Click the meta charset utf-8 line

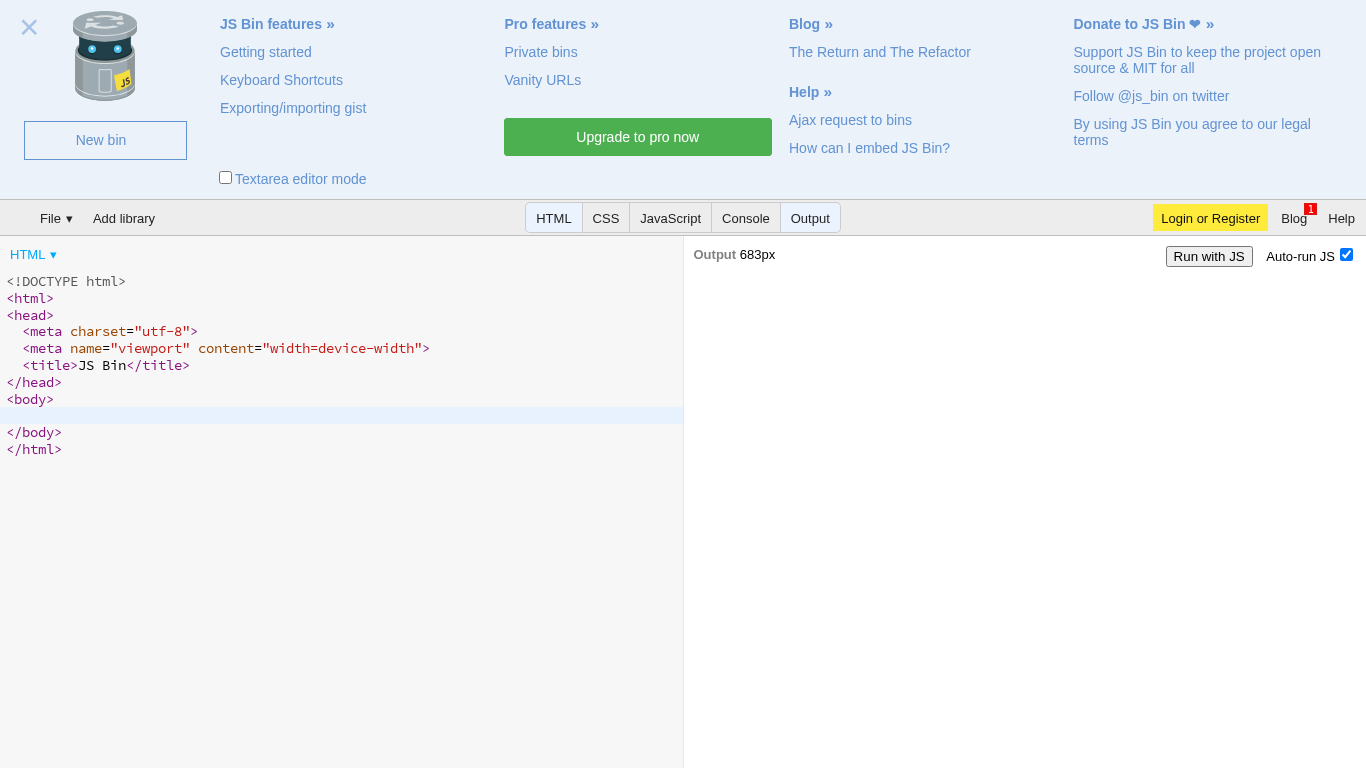pos(110,332)
